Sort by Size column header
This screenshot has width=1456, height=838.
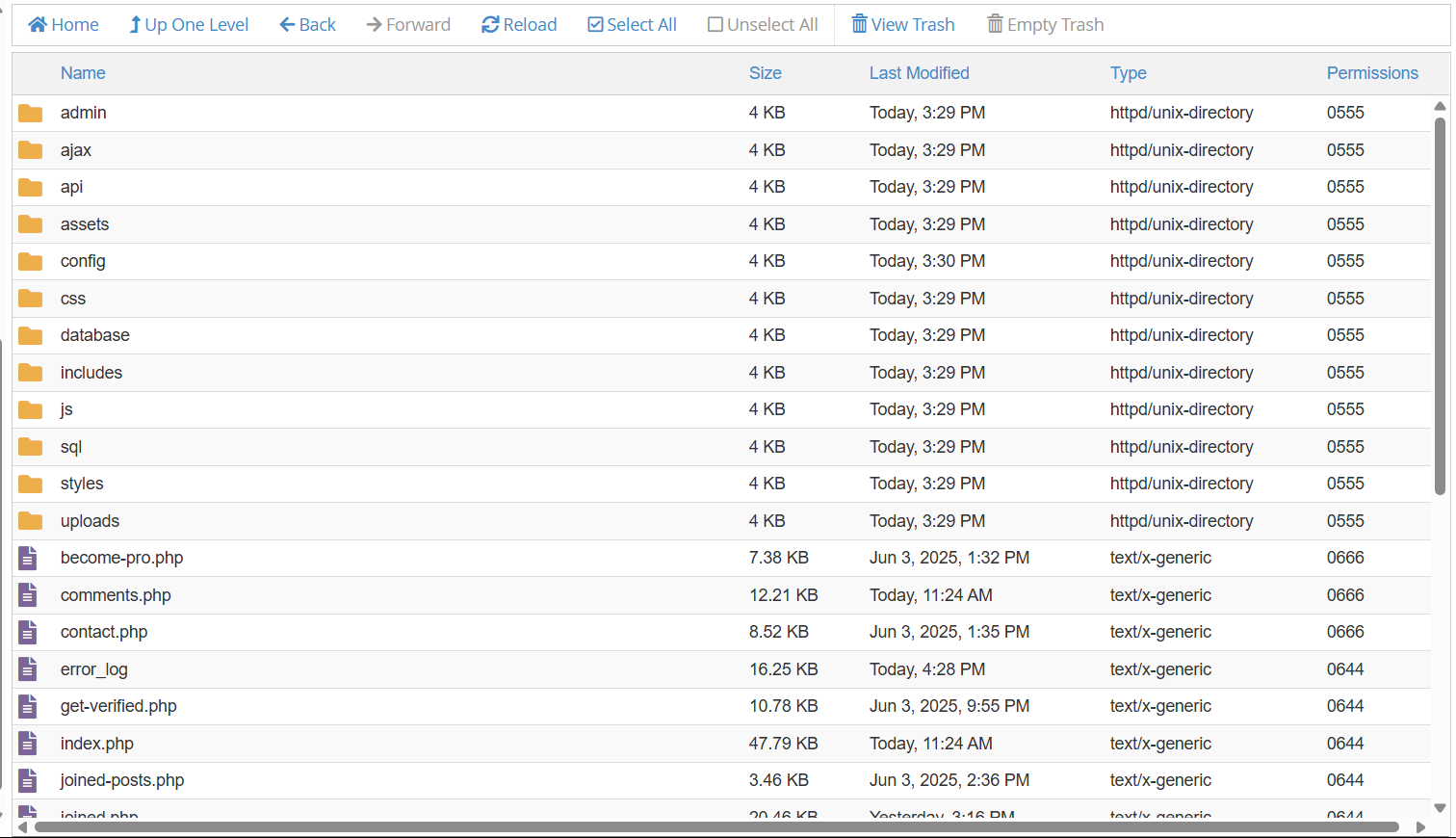click(x=765, y=73)
